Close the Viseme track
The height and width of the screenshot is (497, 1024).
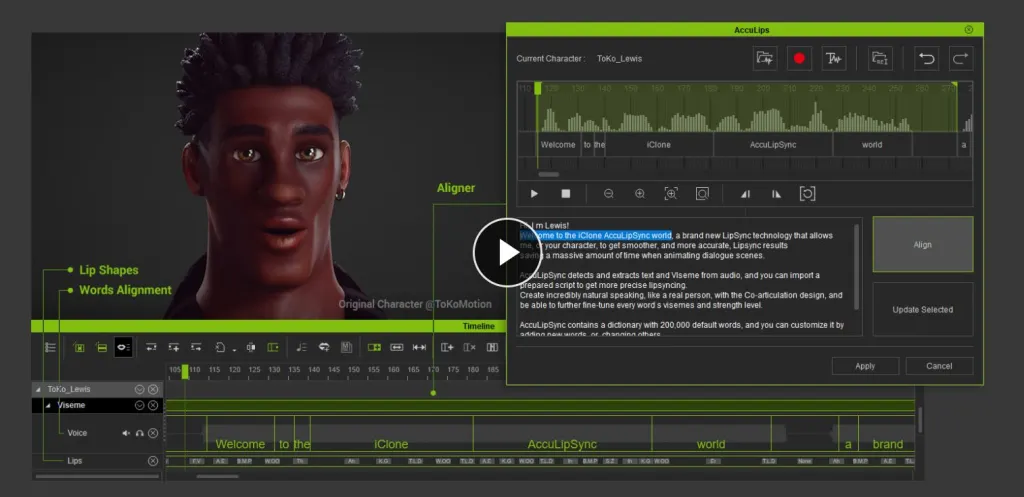point(153,406)
